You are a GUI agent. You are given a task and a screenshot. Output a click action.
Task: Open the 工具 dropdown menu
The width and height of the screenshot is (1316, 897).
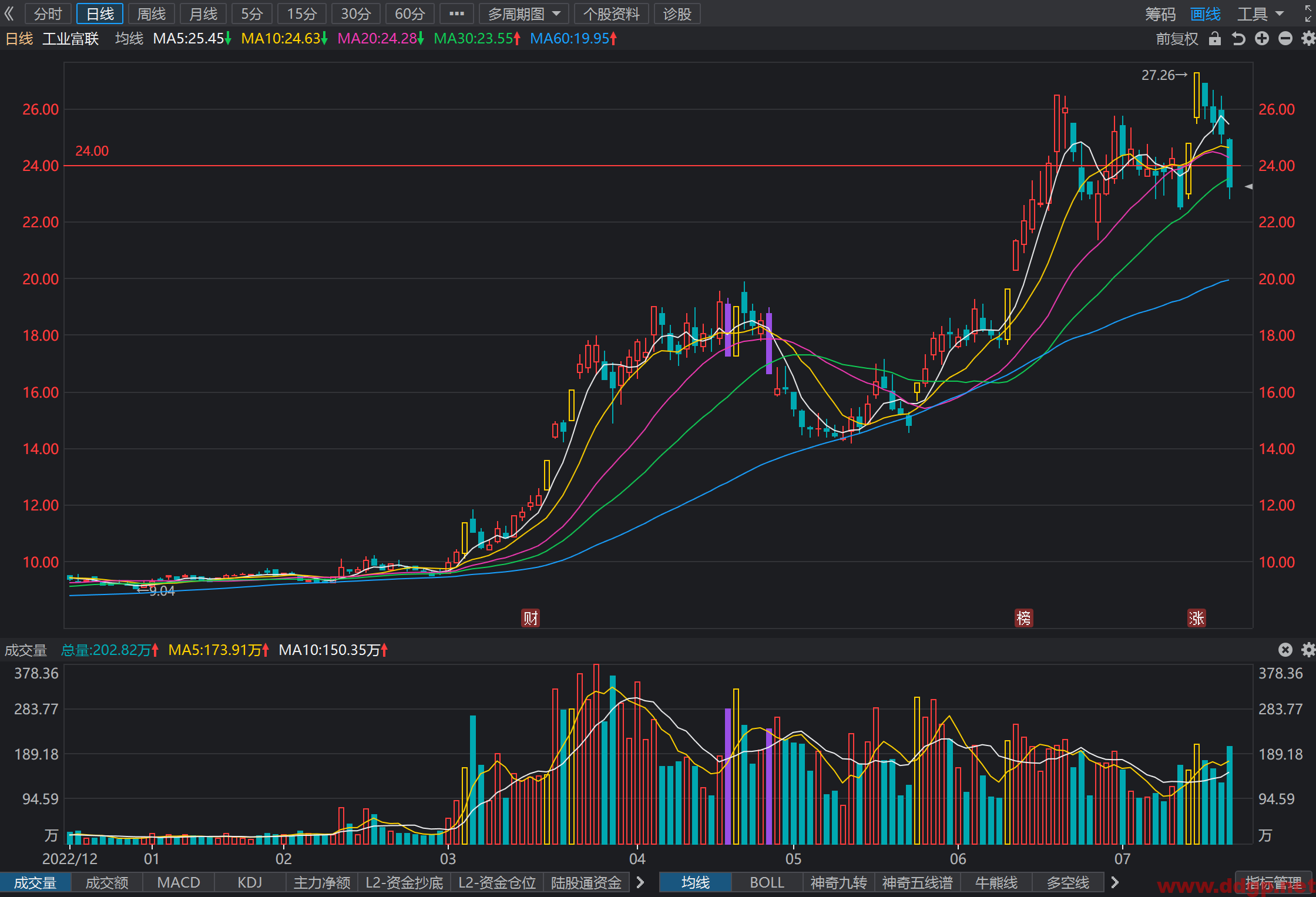1261,14
